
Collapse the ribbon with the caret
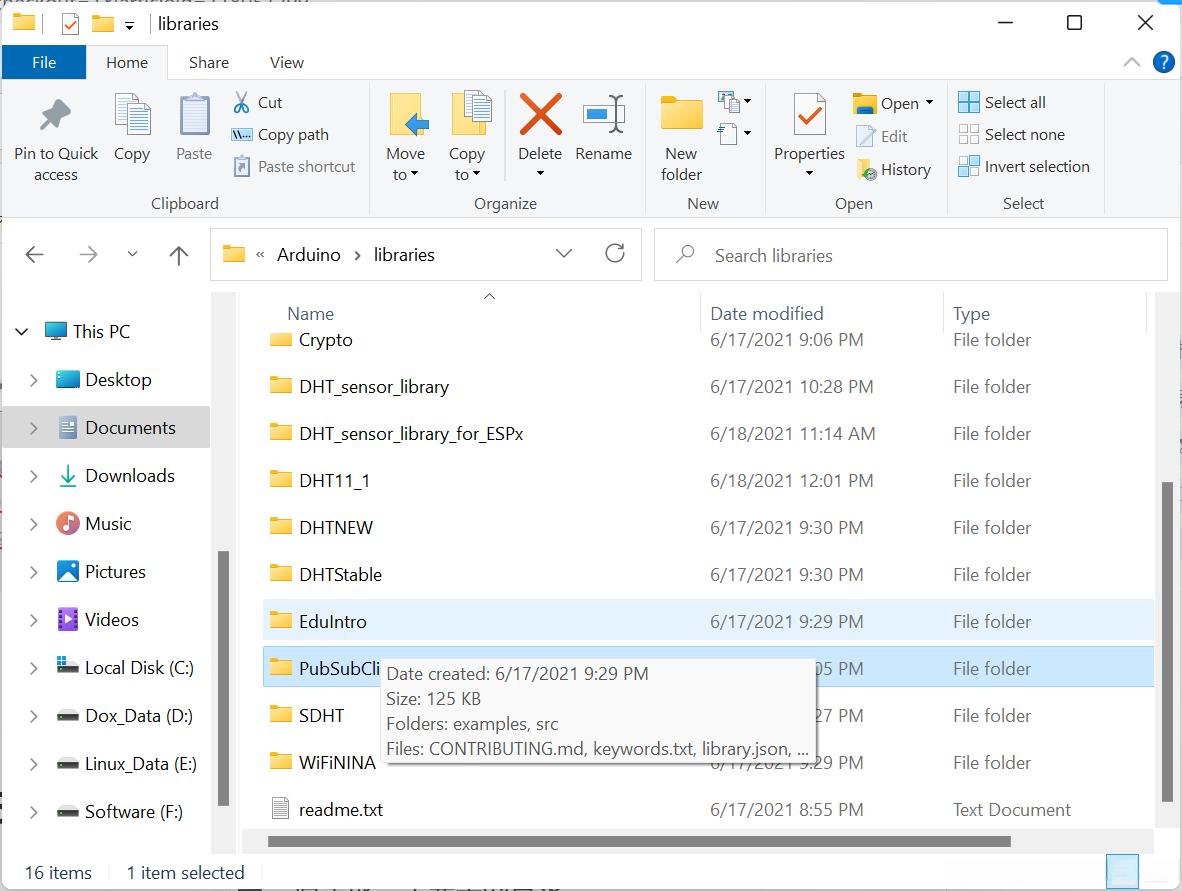click(x=1131, y=63)
